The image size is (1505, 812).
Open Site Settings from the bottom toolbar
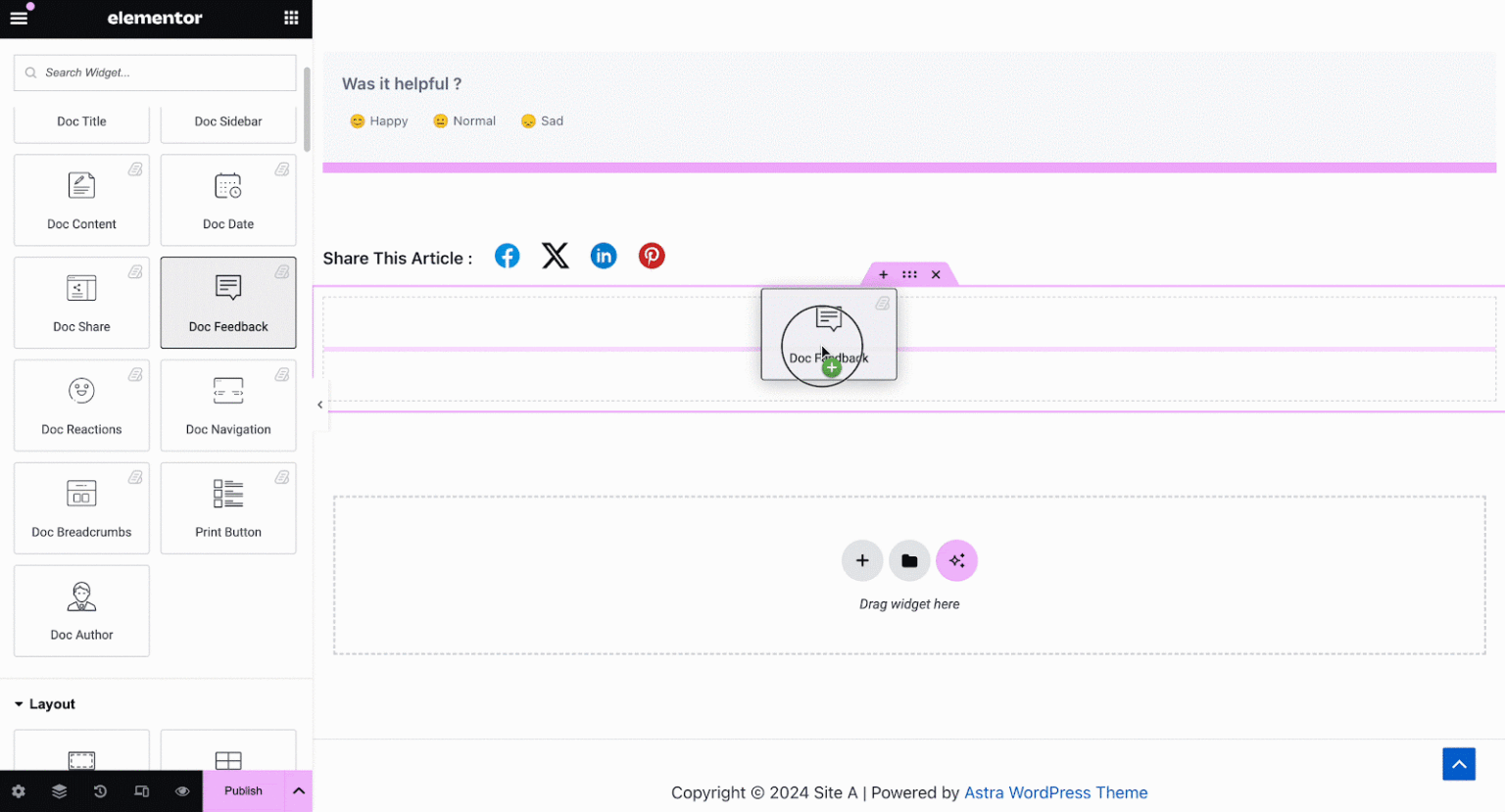(19, 790)
